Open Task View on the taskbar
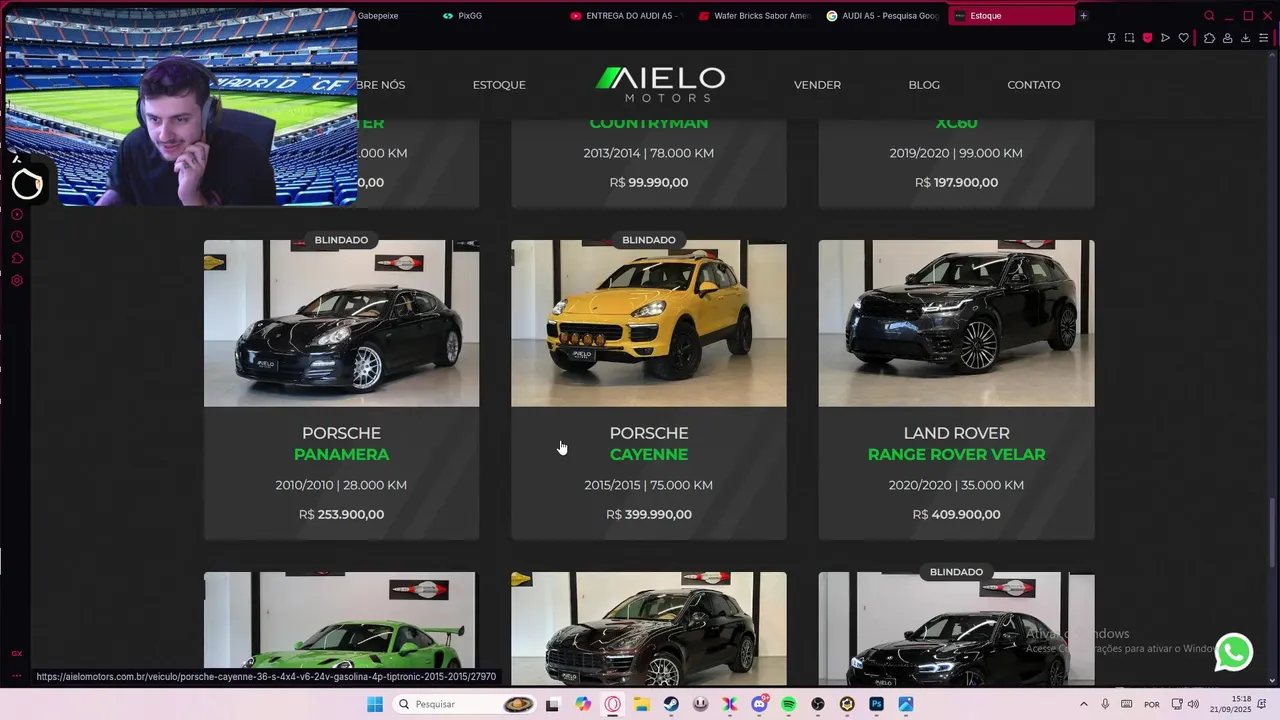The image size is (1280, 720). click(x=552, y=704)
